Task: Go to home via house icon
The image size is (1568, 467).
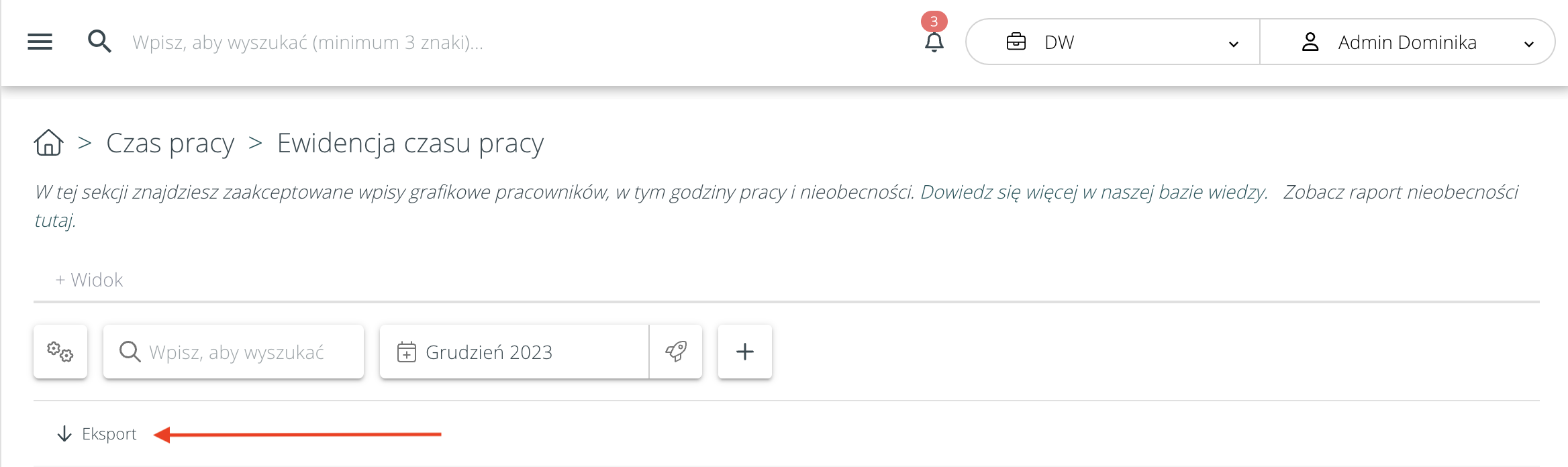Action: coord(48,143)
